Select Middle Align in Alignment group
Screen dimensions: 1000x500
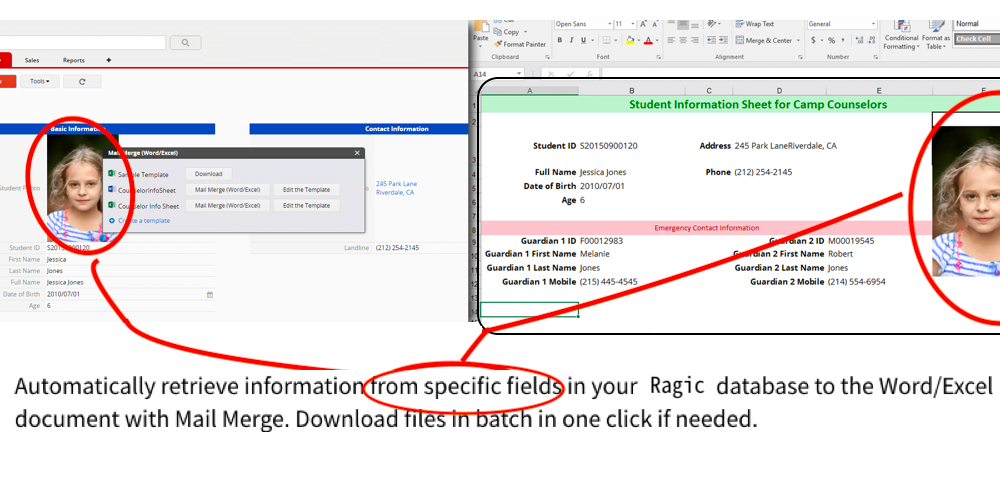tap(683, 24)
